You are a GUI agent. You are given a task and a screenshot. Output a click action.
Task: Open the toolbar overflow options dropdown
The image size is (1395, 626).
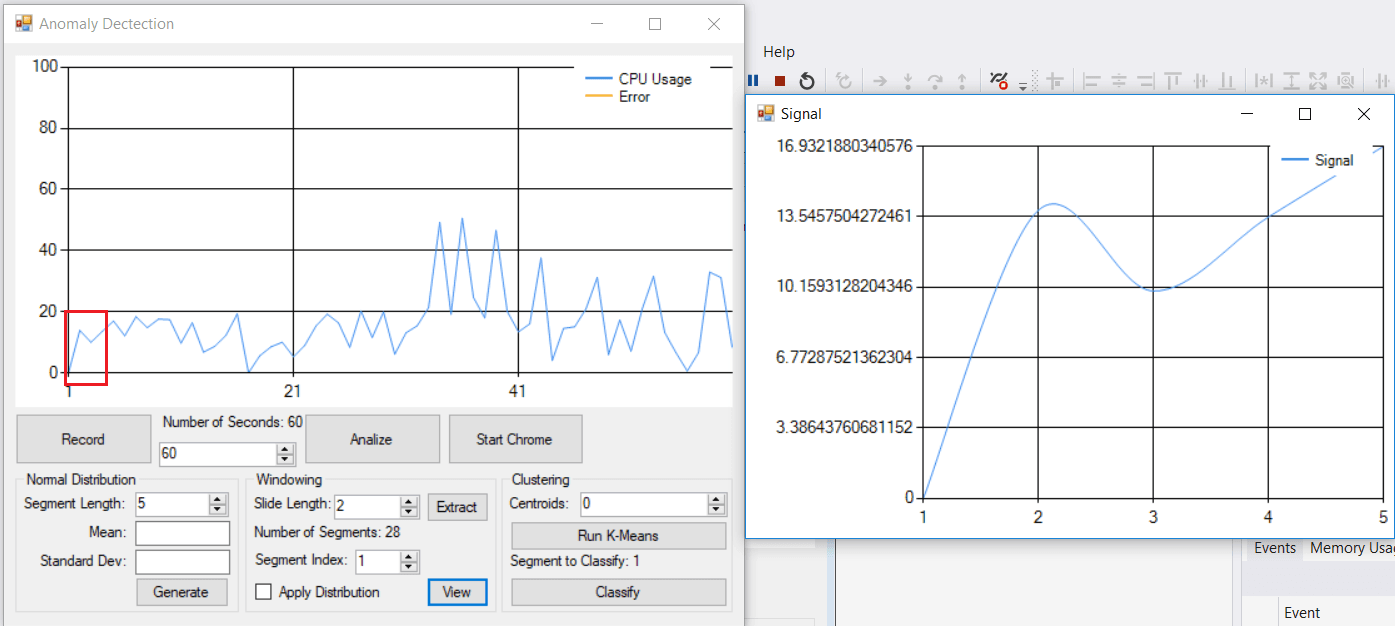(1023, 87)
